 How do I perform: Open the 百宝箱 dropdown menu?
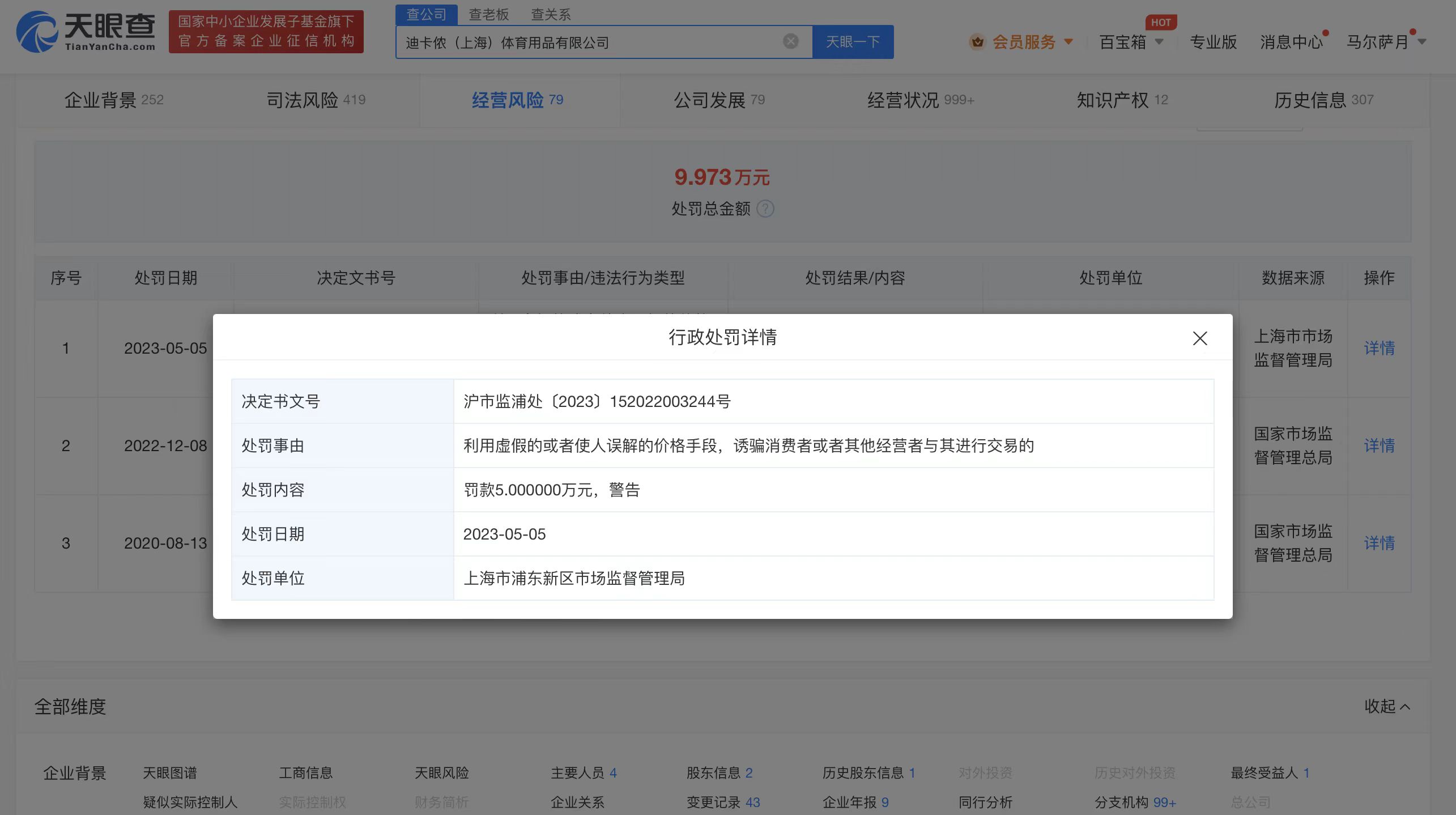1159,41
